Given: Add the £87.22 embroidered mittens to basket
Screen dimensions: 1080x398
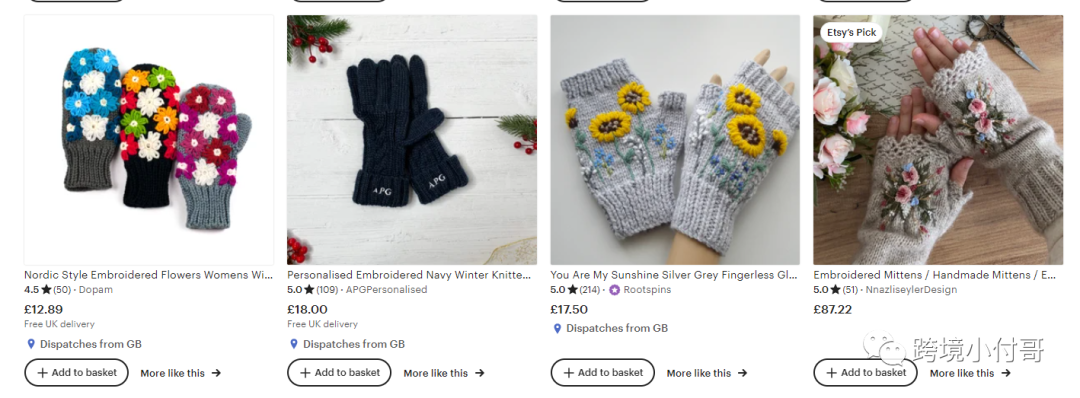Looking at the screenshot, I should [x=866, y=373].
